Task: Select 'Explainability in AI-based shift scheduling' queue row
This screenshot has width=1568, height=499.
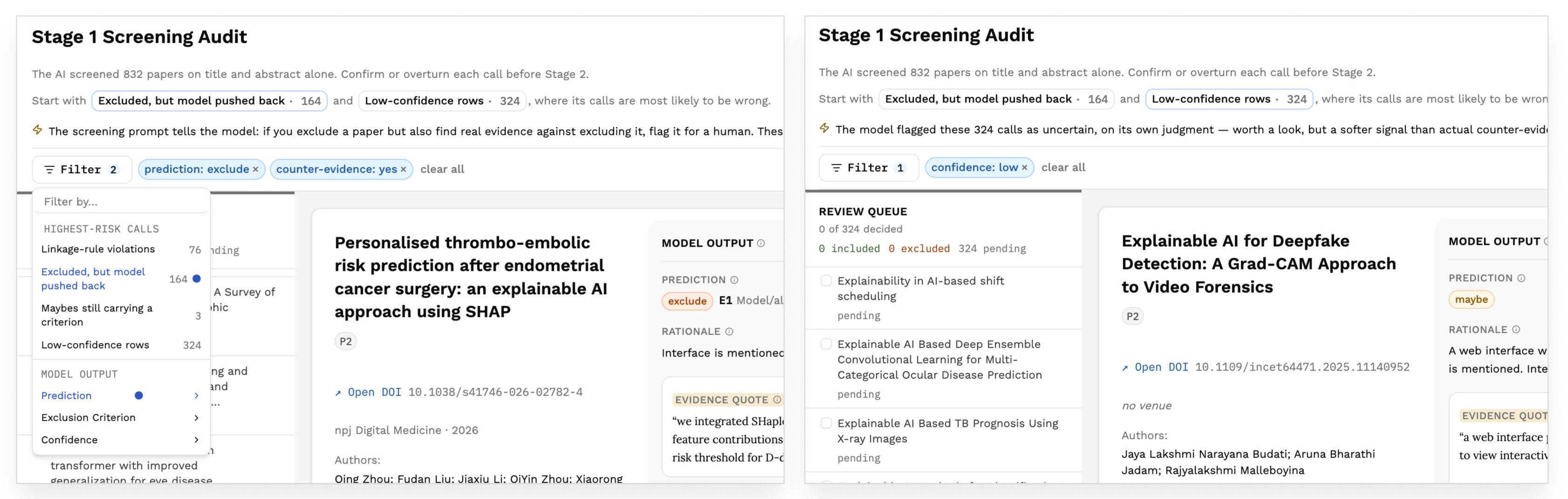Action: (x=943, y=298)
